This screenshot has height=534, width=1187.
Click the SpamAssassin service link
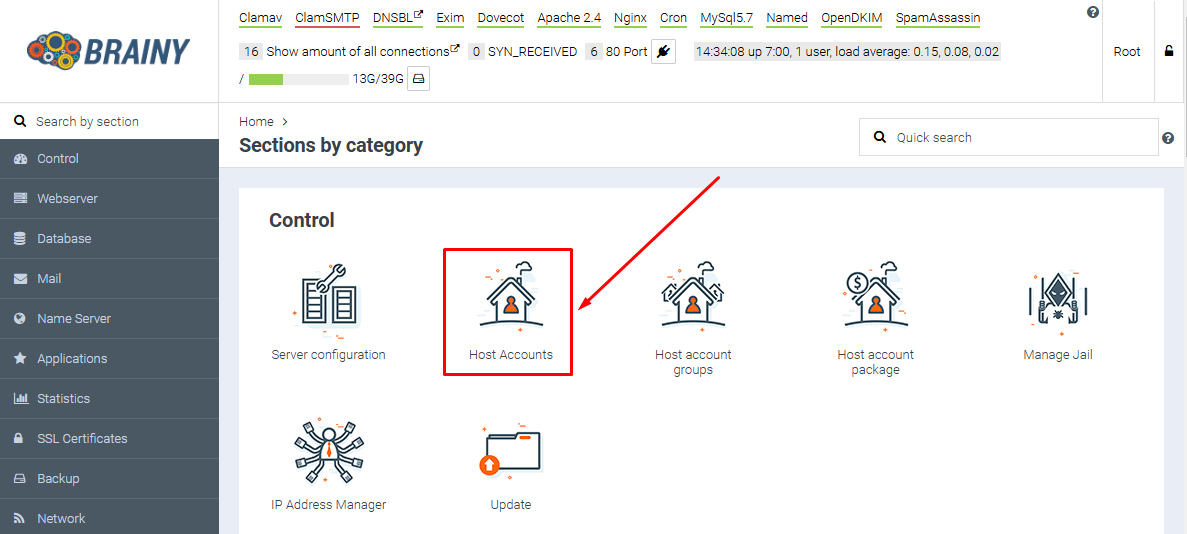click(x=938, y=17)
